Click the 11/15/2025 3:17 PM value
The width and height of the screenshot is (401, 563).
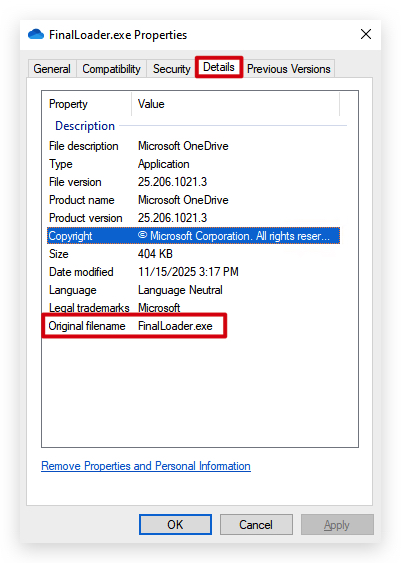188,272
